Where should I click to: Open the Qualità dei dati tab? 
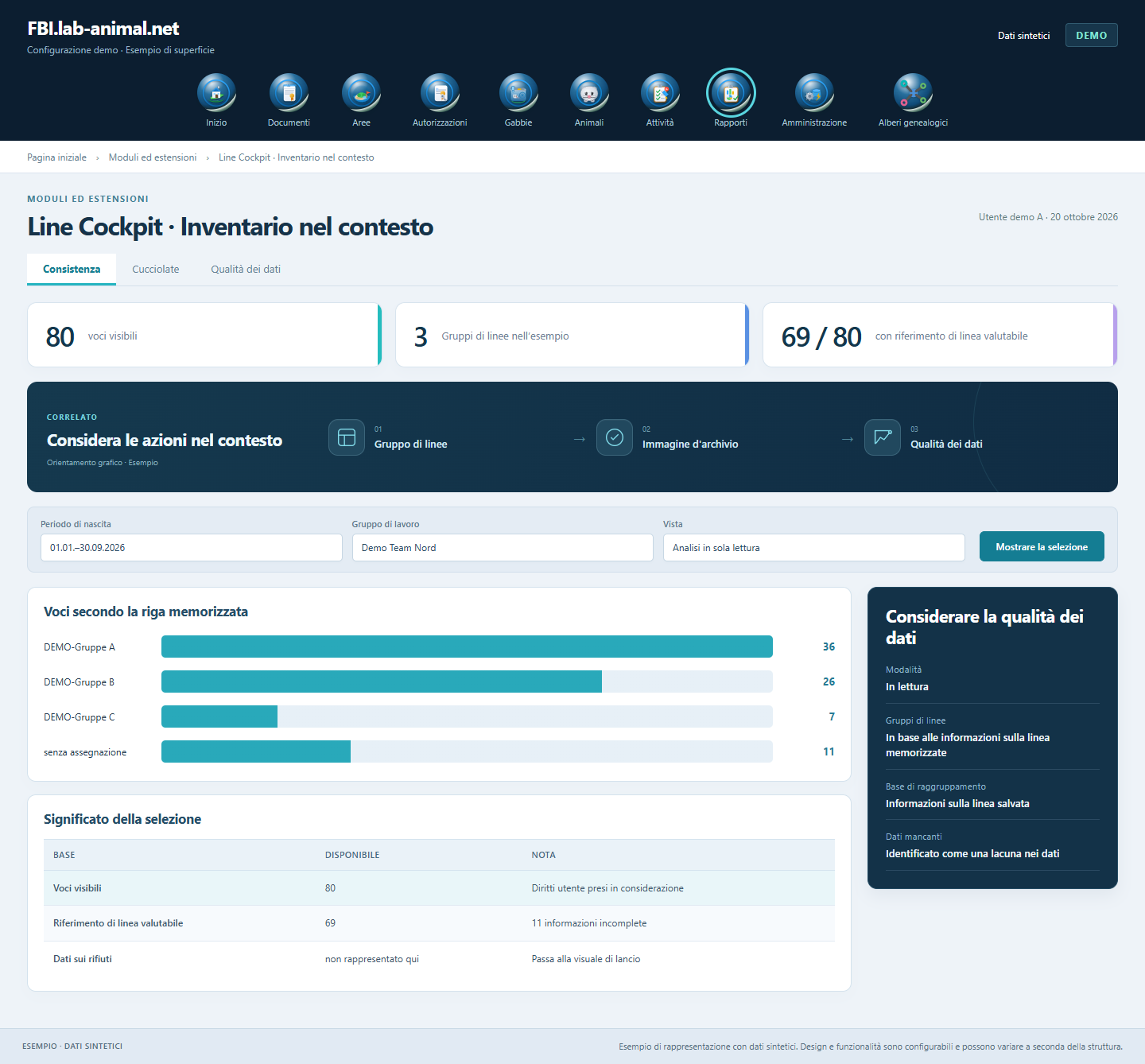(246, 269)
